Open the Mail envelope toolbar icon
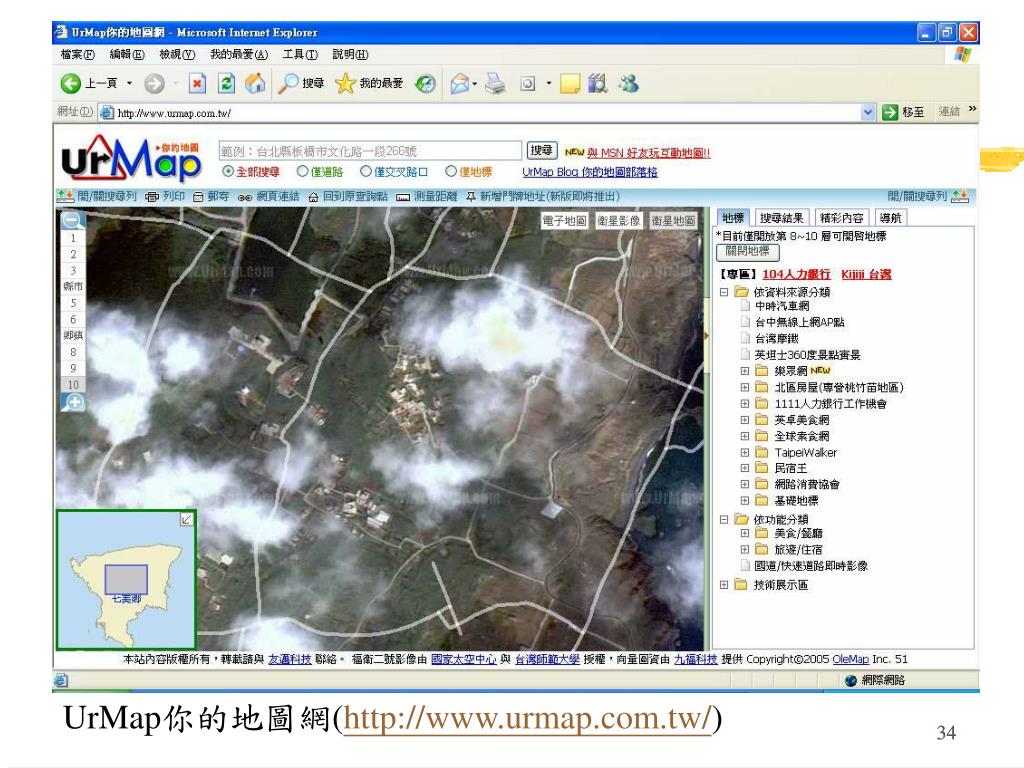Viewport: 1024px width, 768px height. click(x=460, y=84)
